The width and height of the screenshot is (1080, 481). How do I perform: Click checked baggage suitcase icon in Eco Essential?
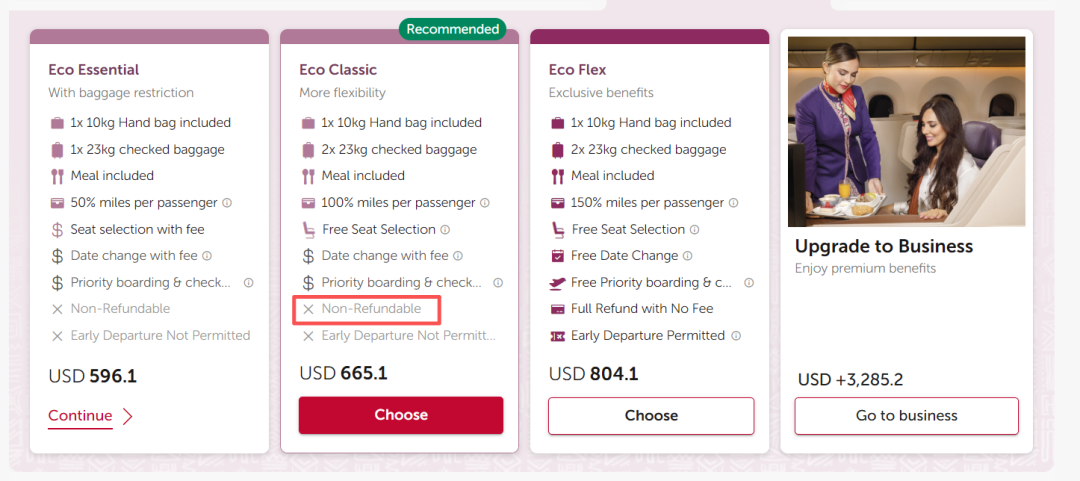point(57,150)
